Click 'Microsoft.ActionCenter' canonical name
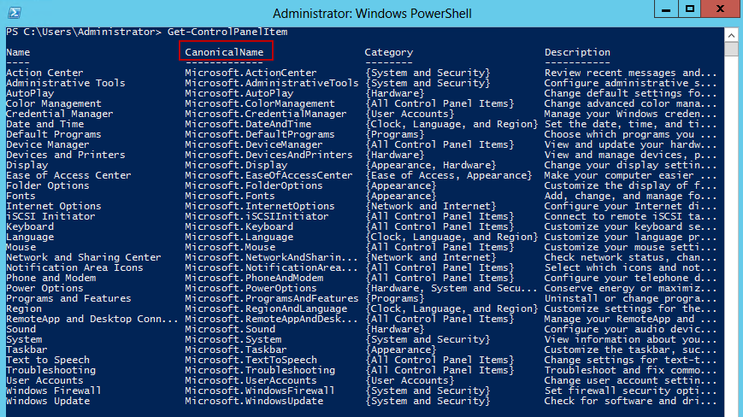743x417 pixels. 251,73
